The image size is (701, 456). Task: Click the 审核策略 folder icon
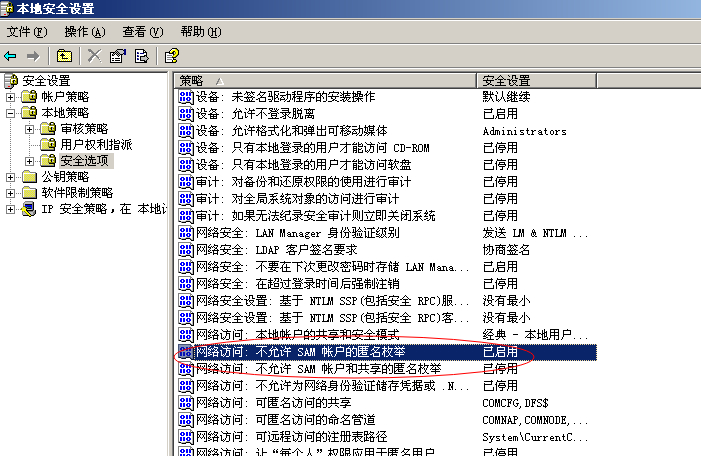pyautogui.click(x=48, y=129)
